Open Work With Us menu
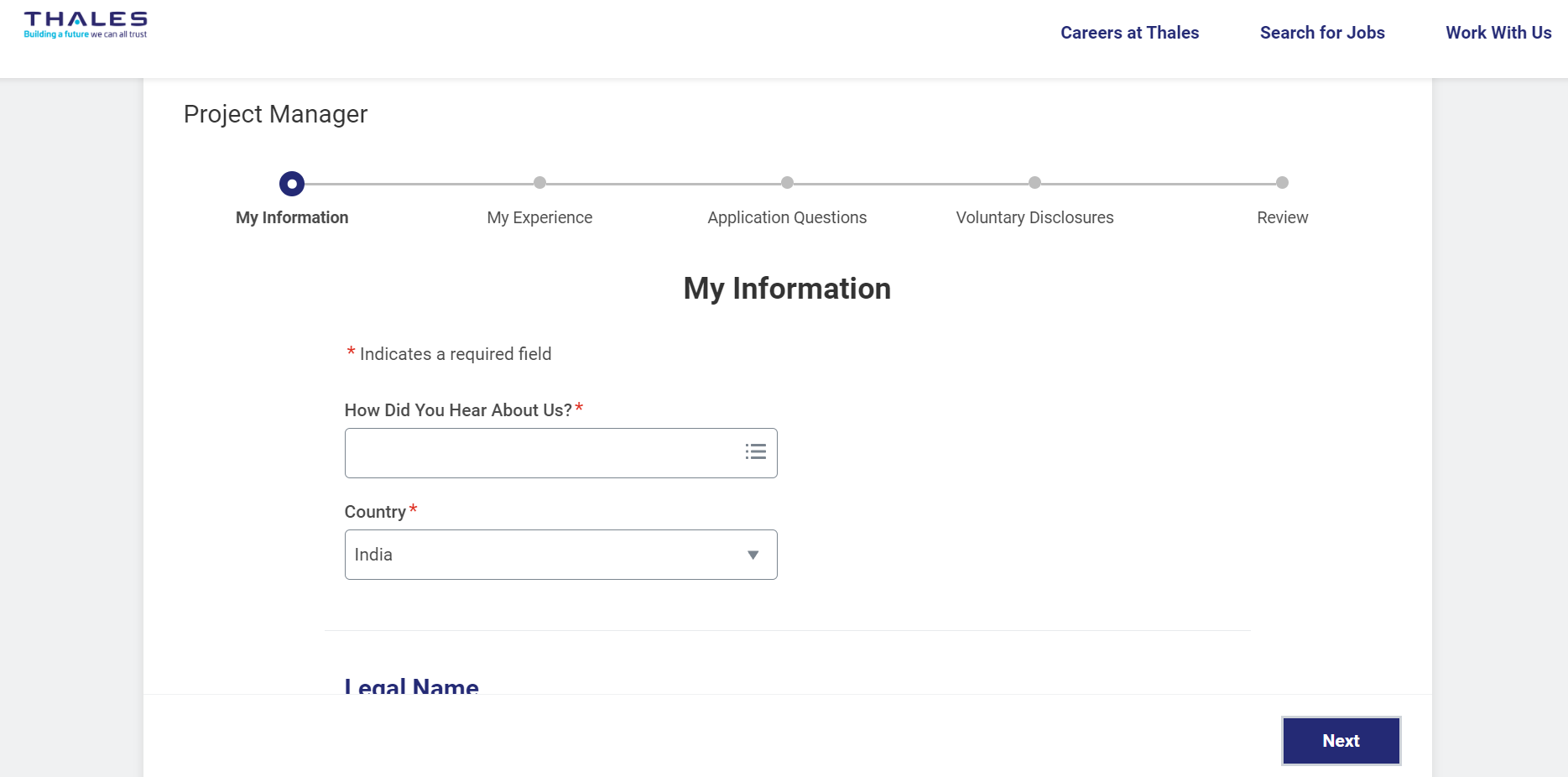This screenshot has width=1568, height=777. click(x=1498, y=33)
